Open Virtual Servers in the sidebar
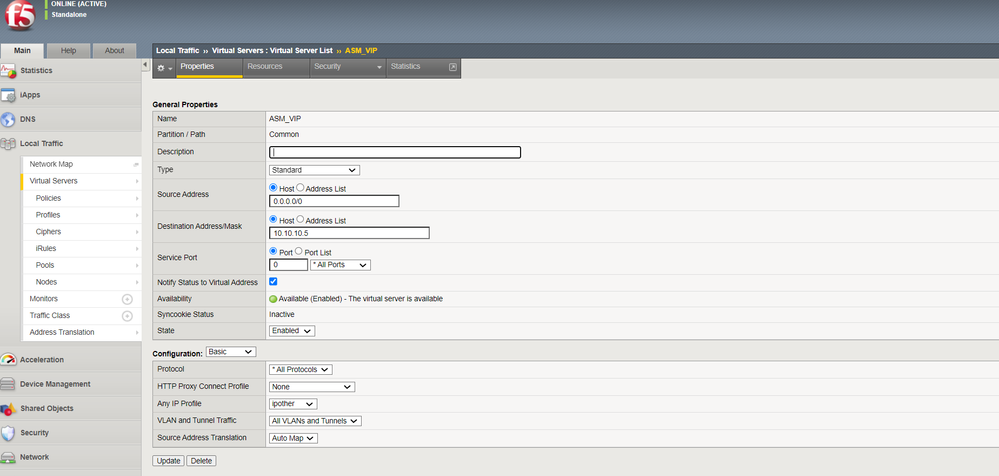 point(54,181)
